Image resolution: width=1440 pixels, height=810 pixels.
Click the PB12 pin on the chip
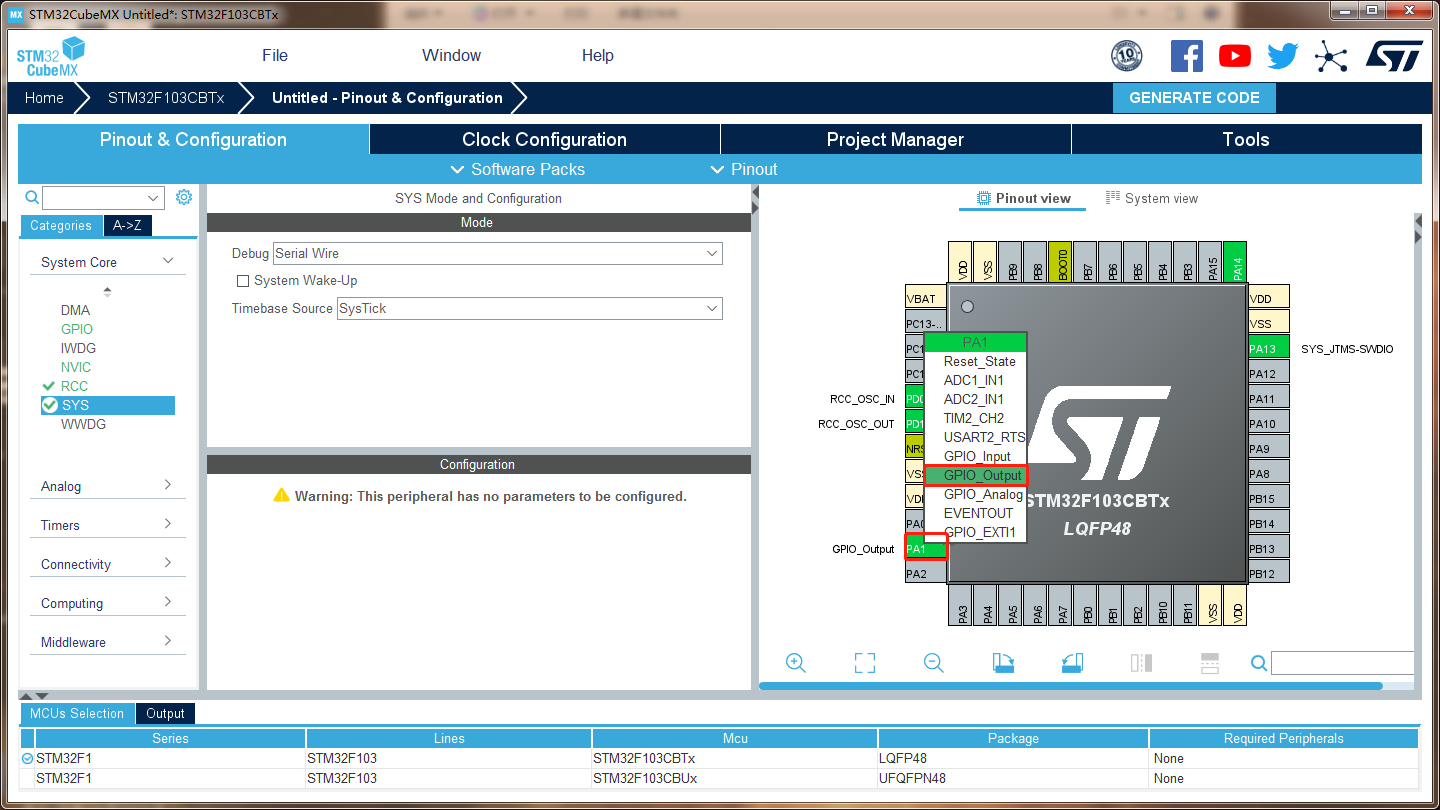[x=1269, y=574]
